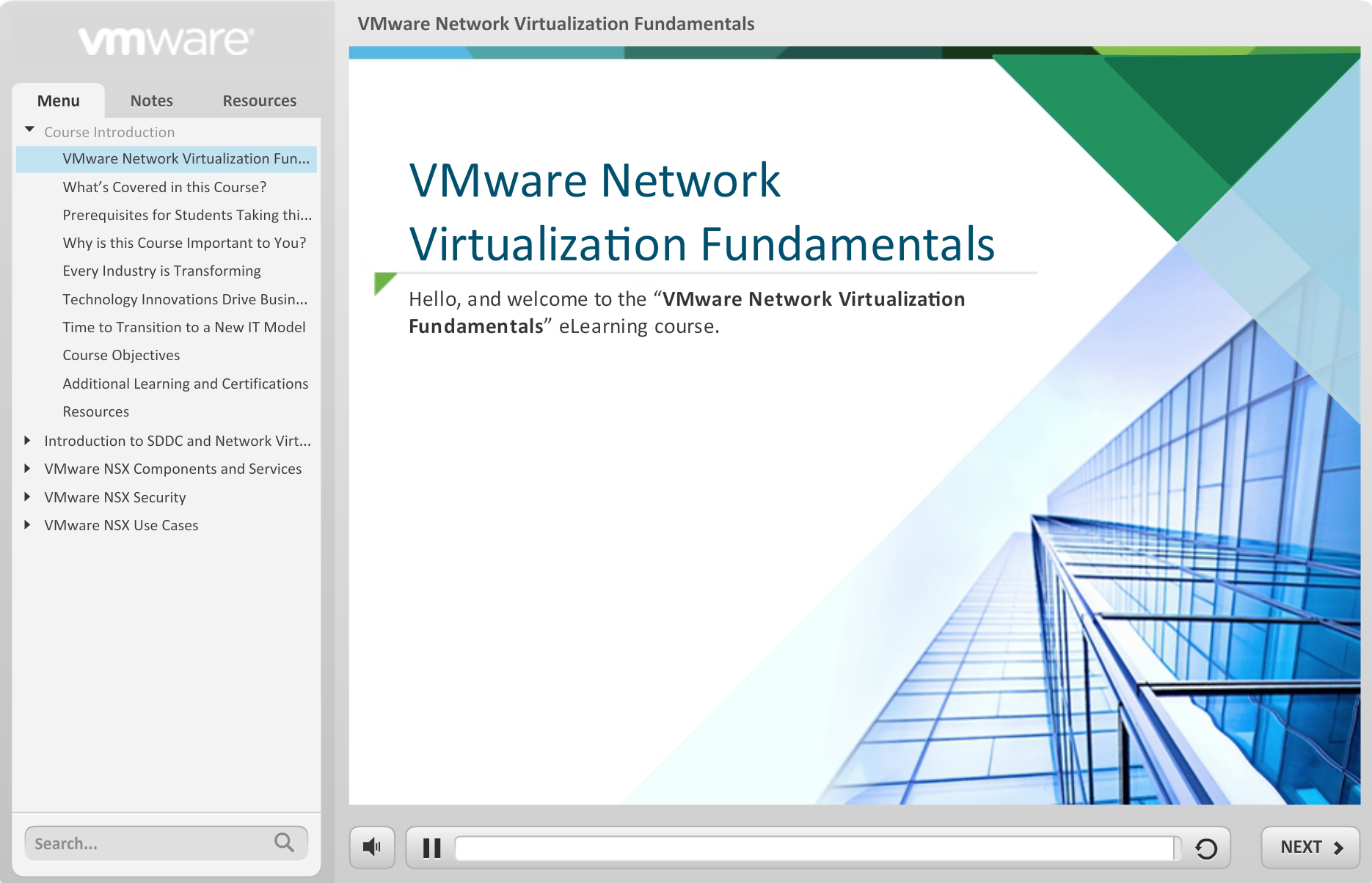Select Technology Innovations Drive Busin... item
The width and height of the screenshot is (1372, 883).
[x=185, y=299]
